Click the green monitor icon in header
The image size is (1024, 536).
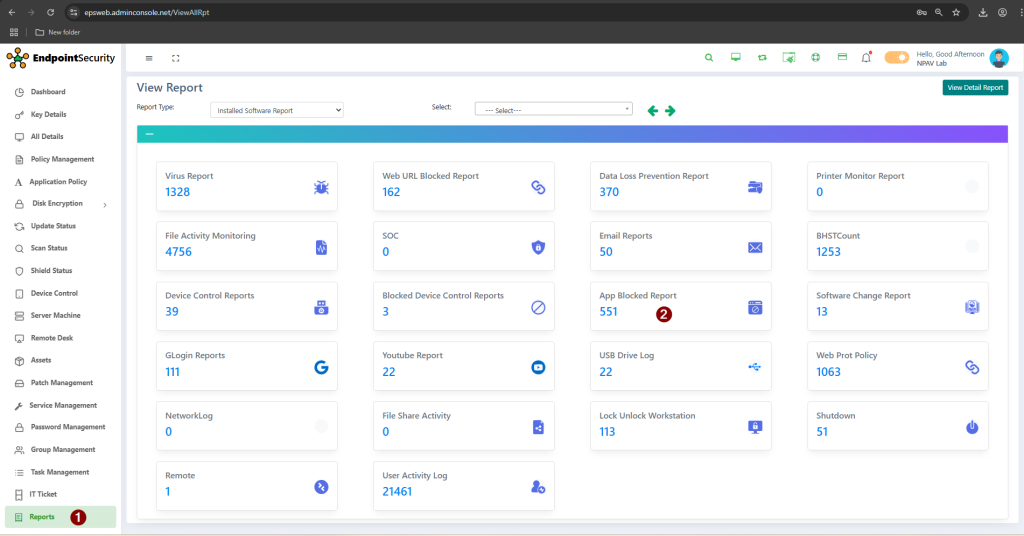[x=736, y=58]
